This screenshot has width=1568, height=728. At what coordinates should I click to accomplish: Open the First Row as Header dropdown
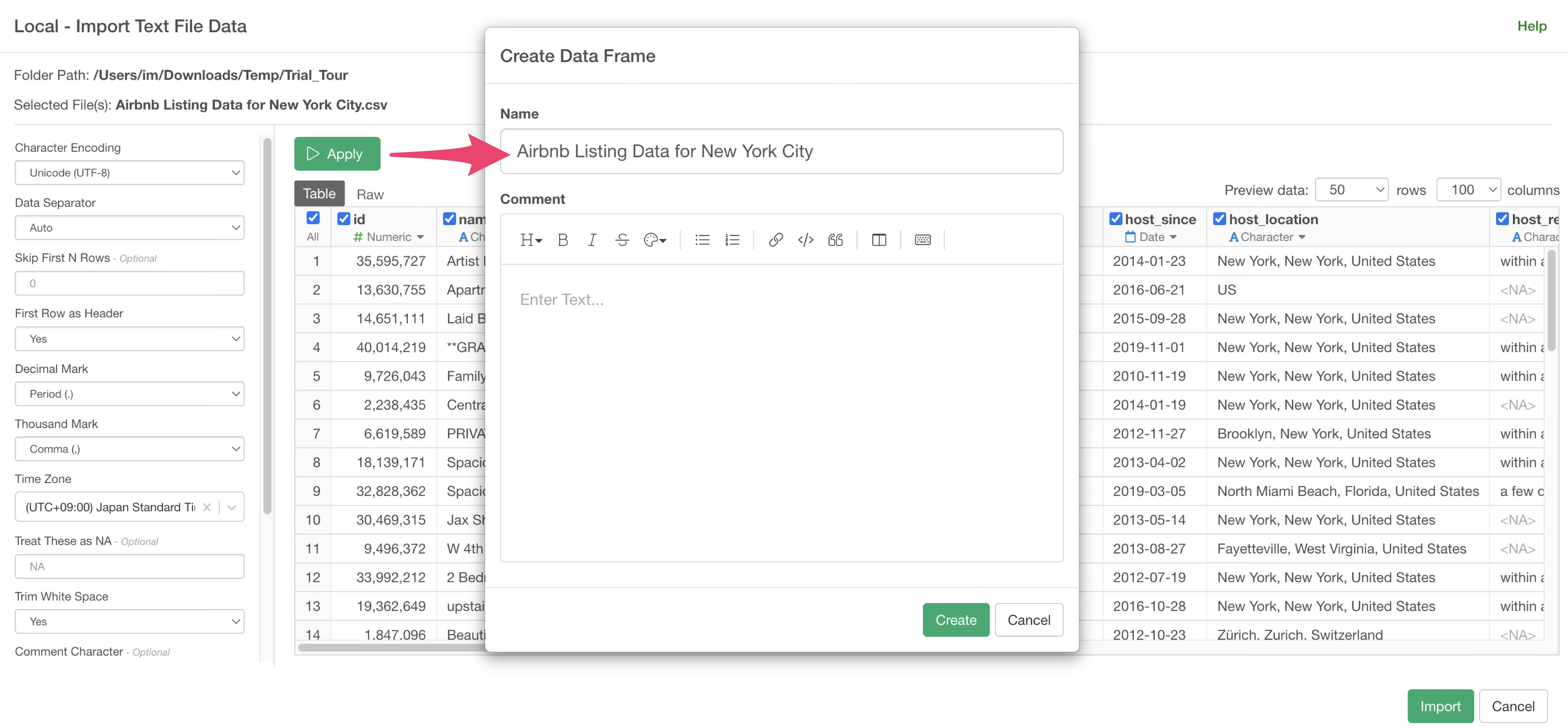pyautogui.click(x=130, y=339)
